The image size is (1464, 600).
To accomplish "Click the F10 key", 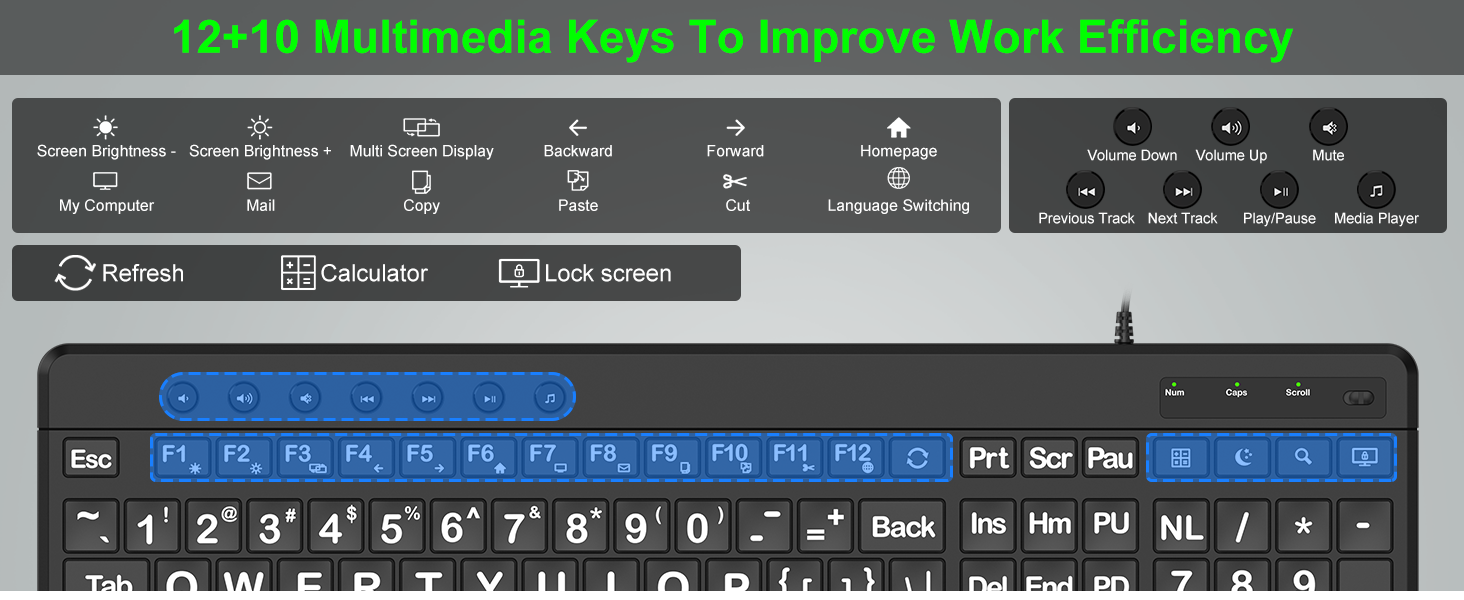I will 732,458.
